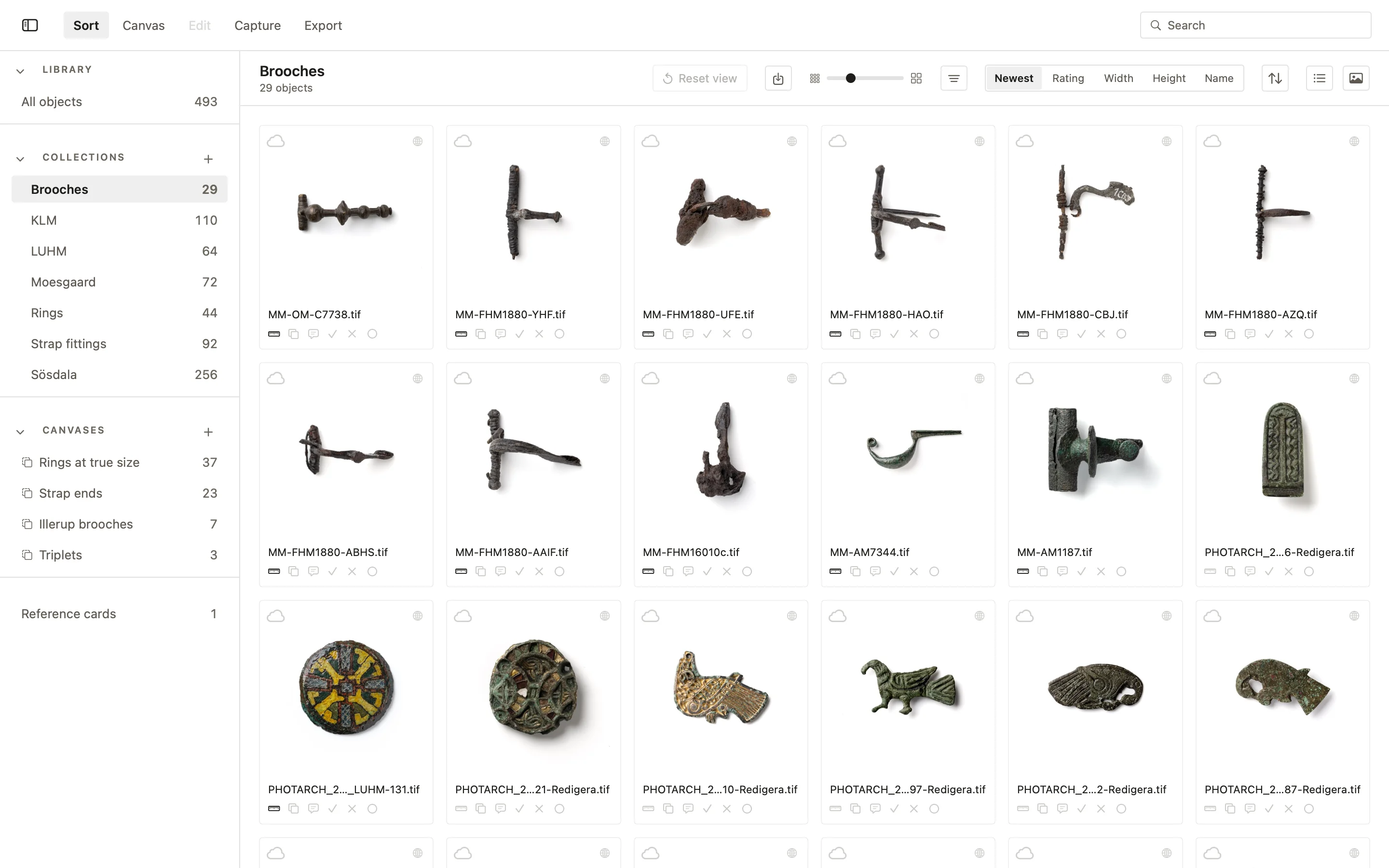Select Reference cards in the sidebar

coord(120,614)
